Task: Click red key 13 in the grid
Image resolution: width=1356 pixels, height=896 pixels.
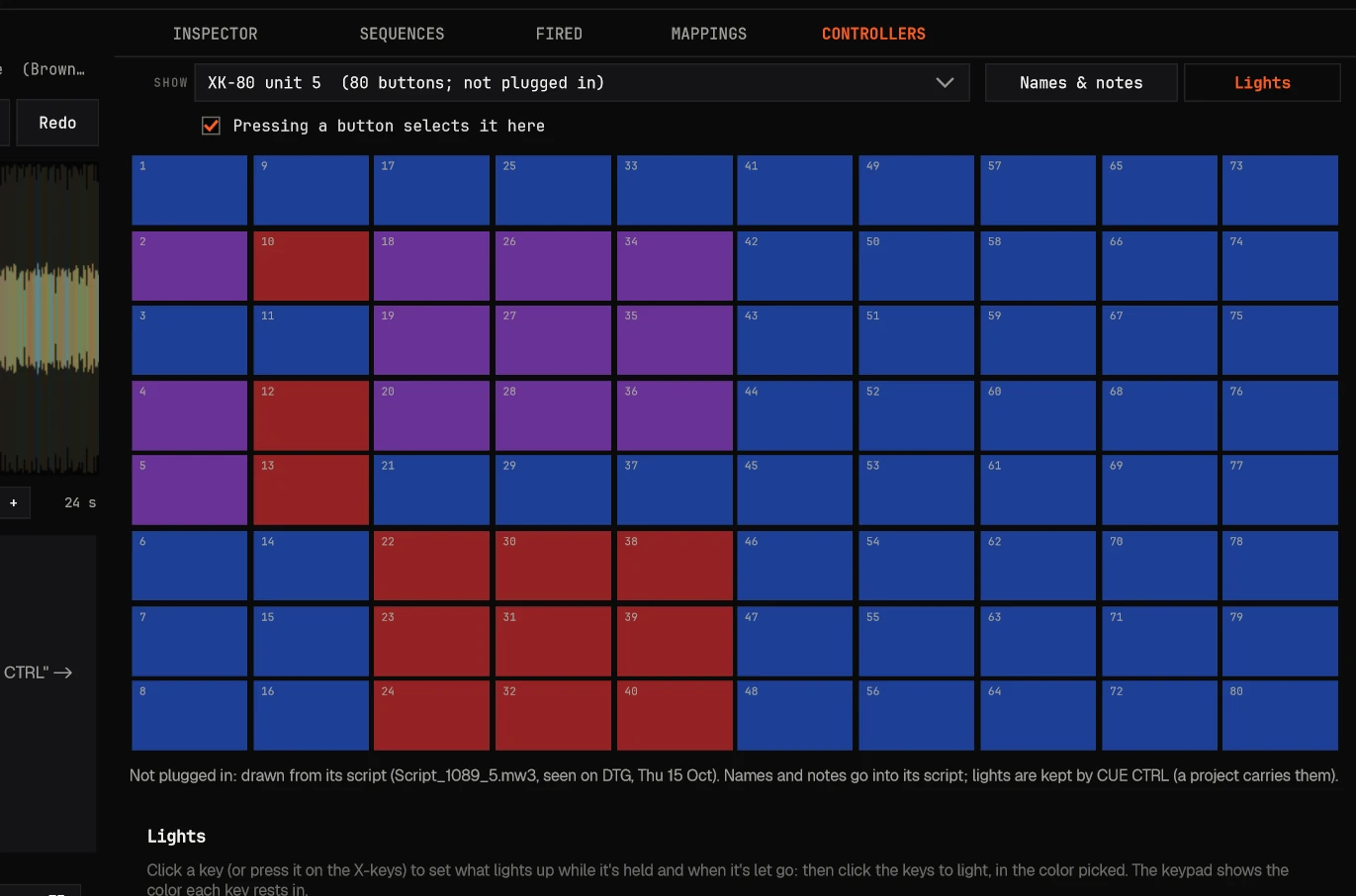Action: [x=311, y=490]
